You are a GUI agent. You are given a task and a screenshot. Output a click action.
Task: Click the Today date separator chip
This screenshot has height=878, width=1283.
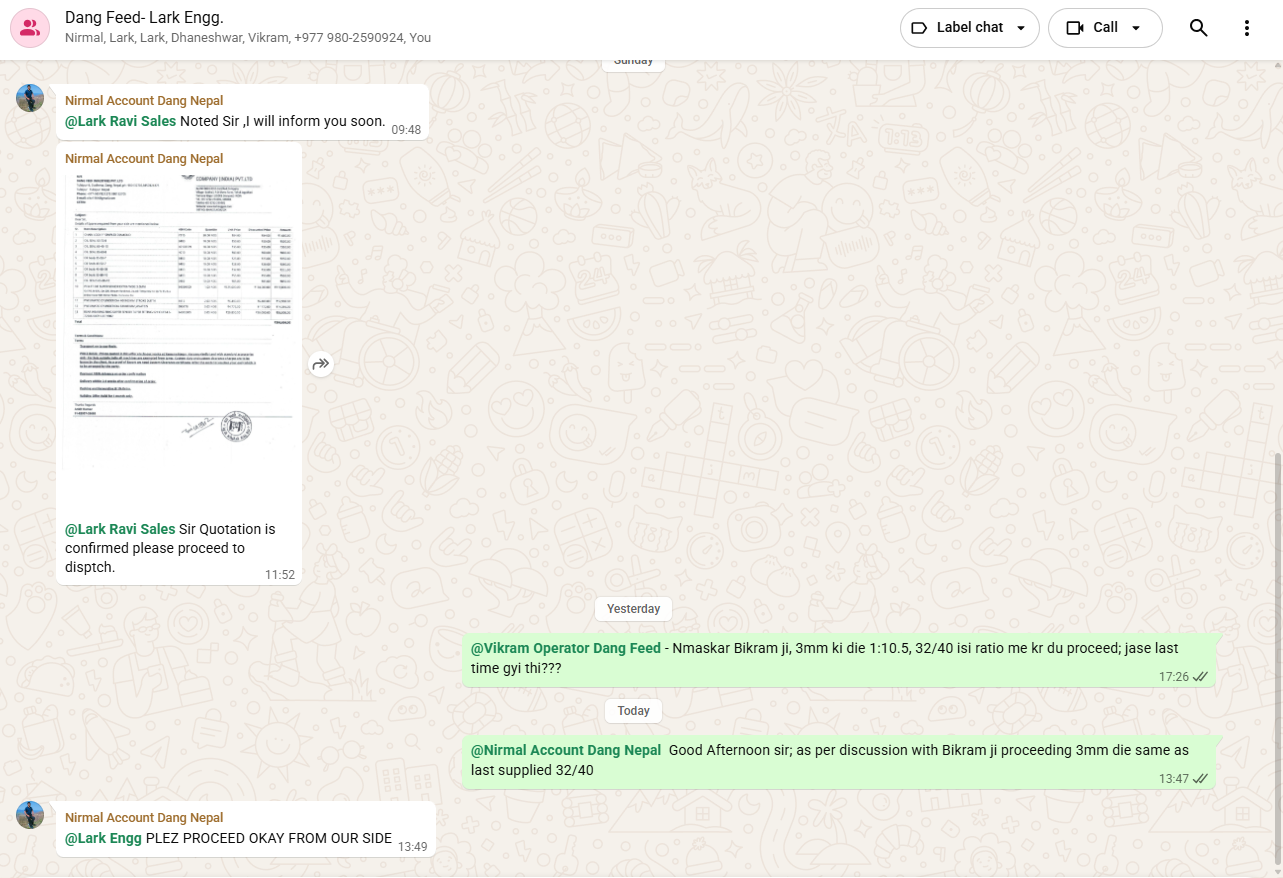633,711
